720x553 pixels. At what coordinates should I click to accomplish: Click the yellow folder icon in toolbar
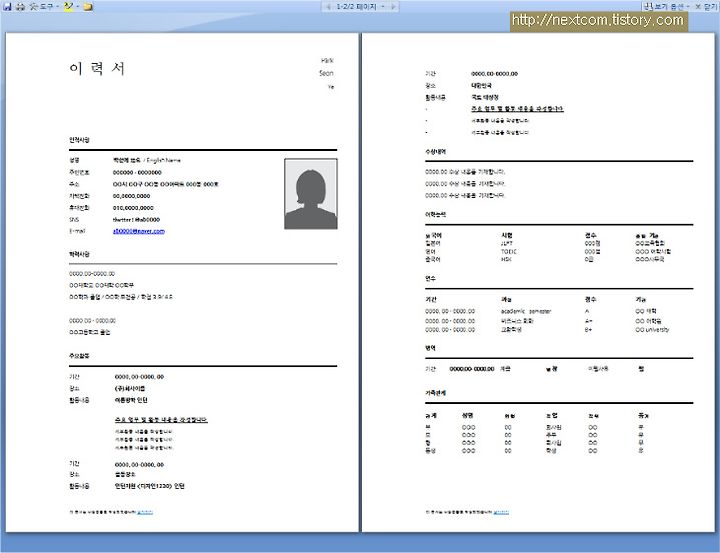[x=88, y=6]
